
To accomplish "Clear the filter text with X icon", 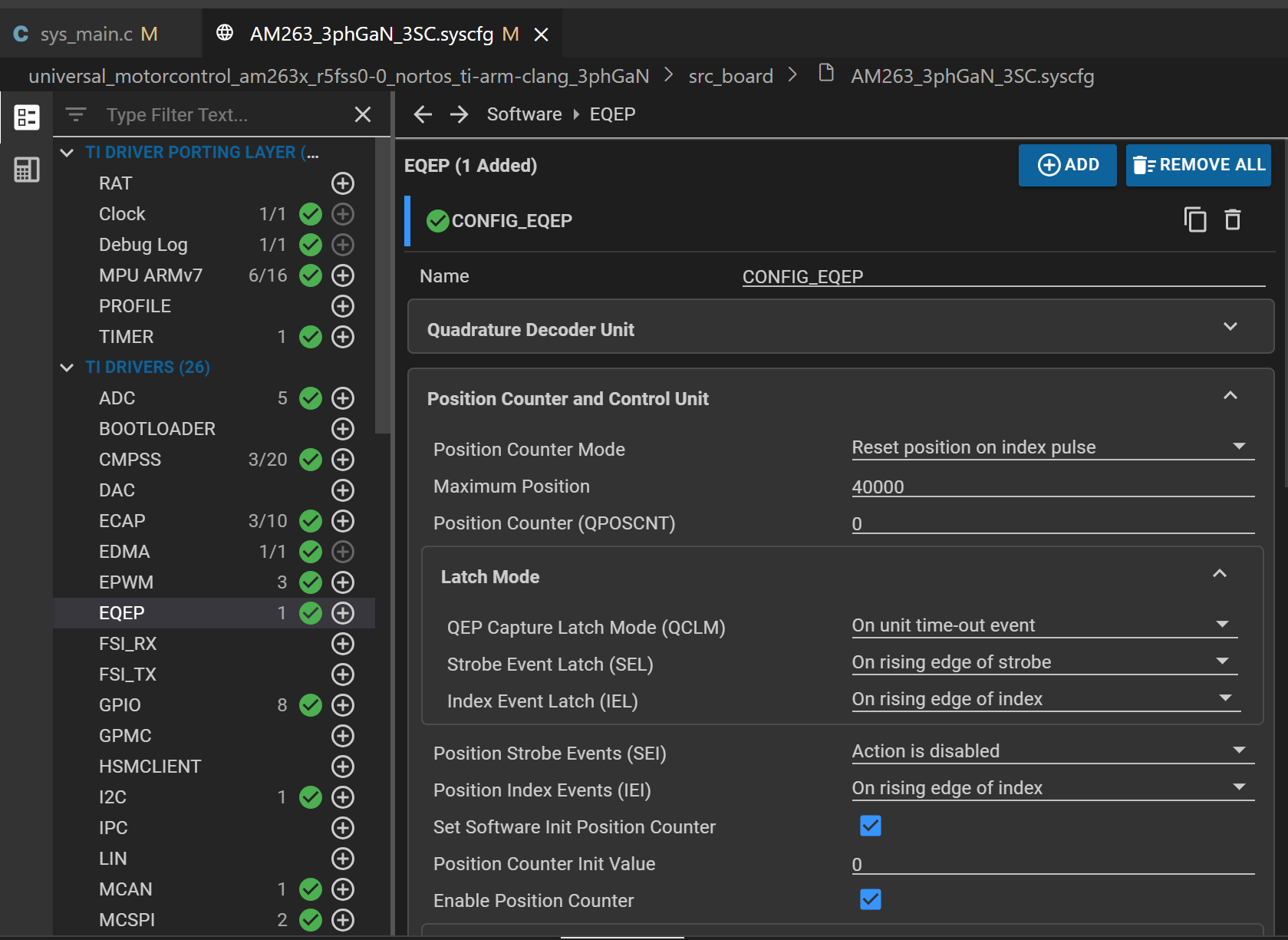I will pos(363,114).
